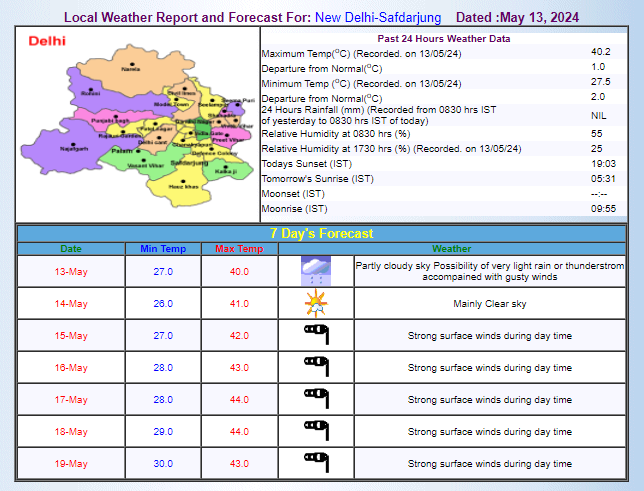Click the Min Temp column header
Viewport: 644px width, 491px height.
pyautogui.click(x=163, y=248)
